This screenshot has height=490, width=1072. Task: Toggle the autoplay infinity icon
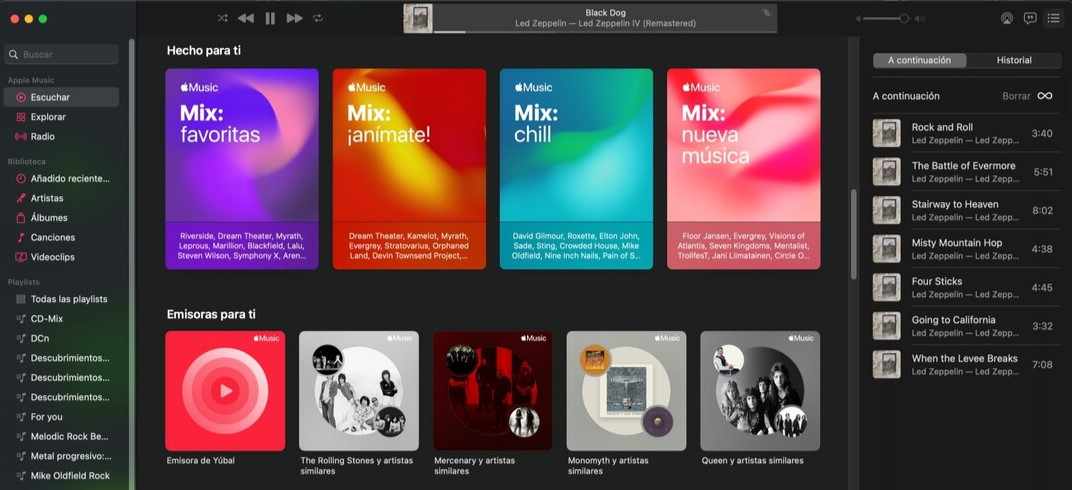[1044, 96]
